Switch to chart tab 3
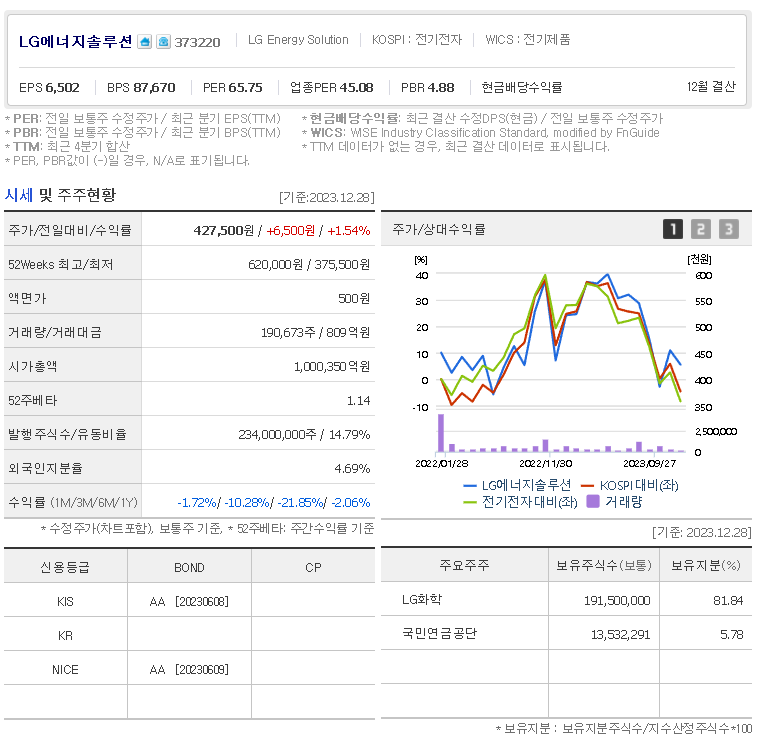 729,229
